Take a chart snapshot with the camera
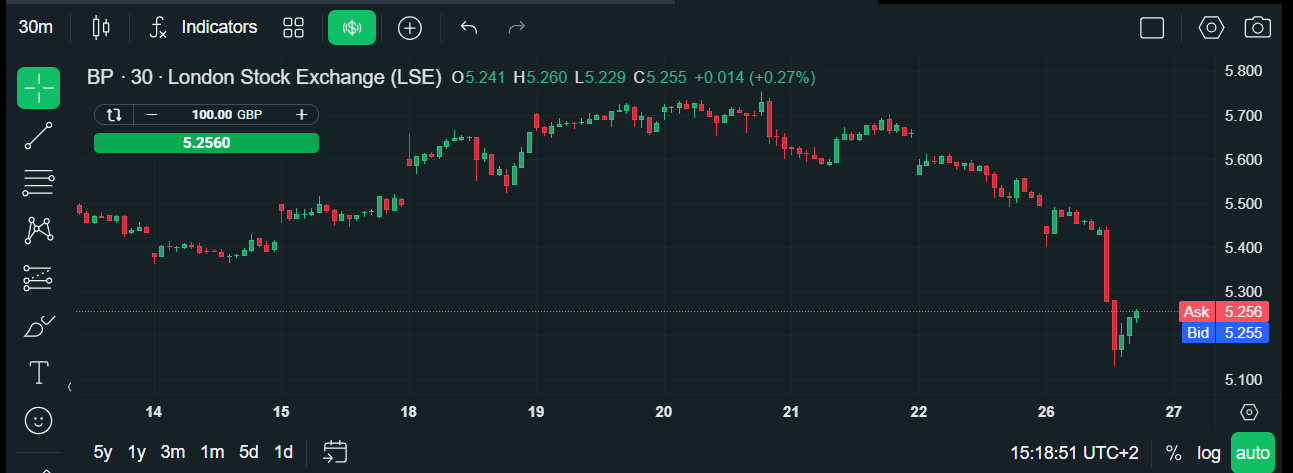Viewport: 1293px width, 473px height. 1257,27
